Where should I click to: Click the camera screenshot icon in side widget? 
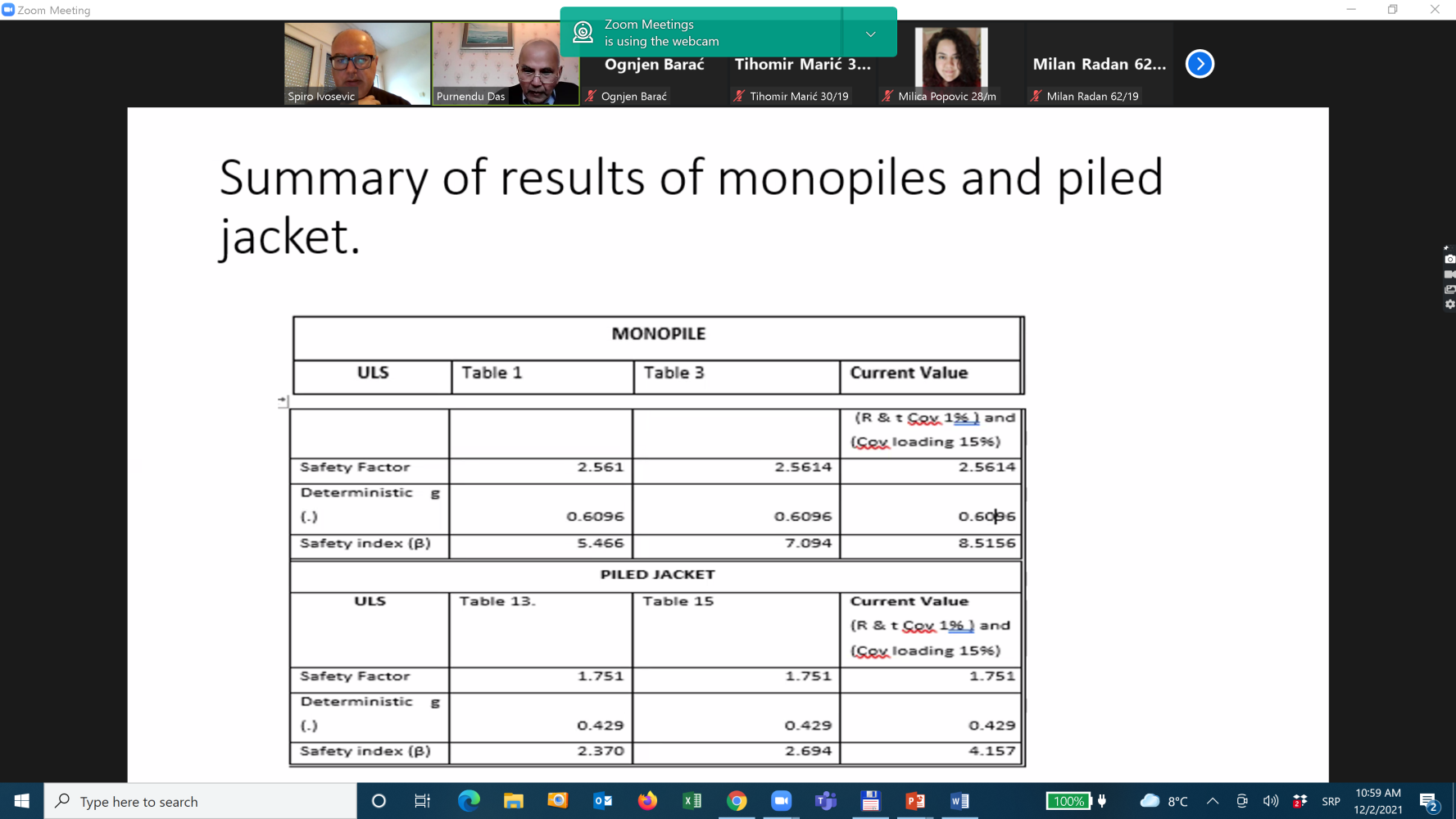pyautogui.click(x=1449, y=259)
